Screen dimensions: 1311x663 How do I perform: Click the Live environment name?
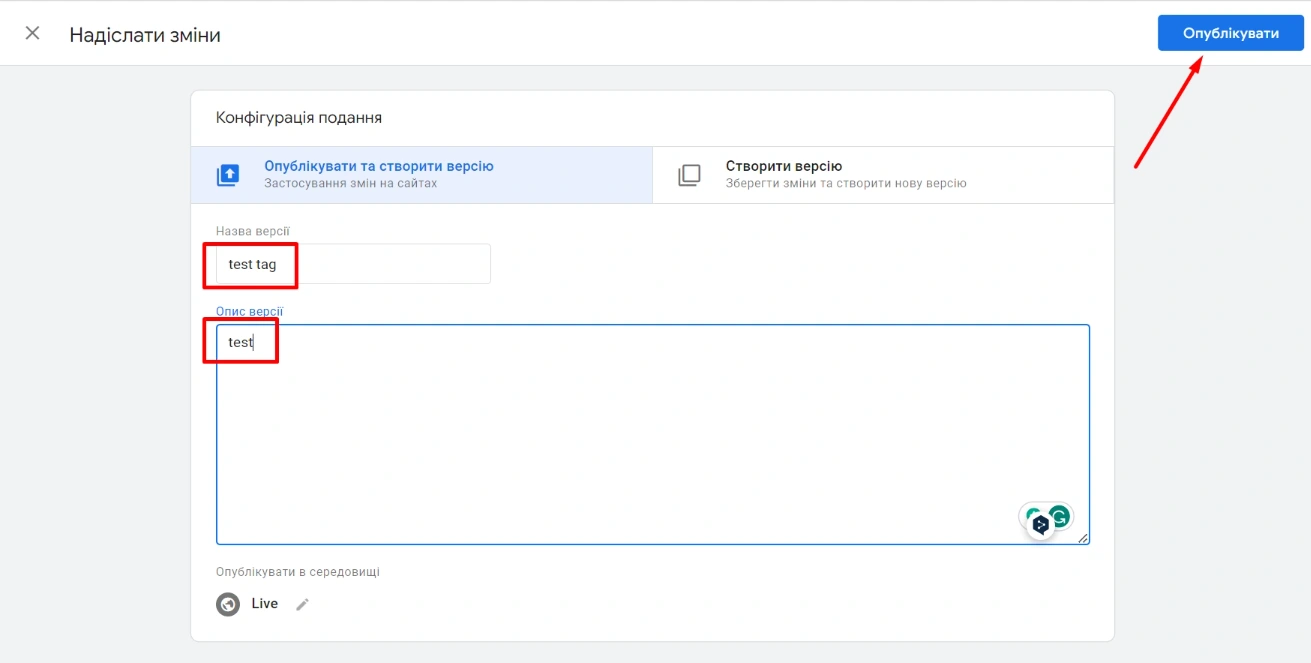(264, 604)
